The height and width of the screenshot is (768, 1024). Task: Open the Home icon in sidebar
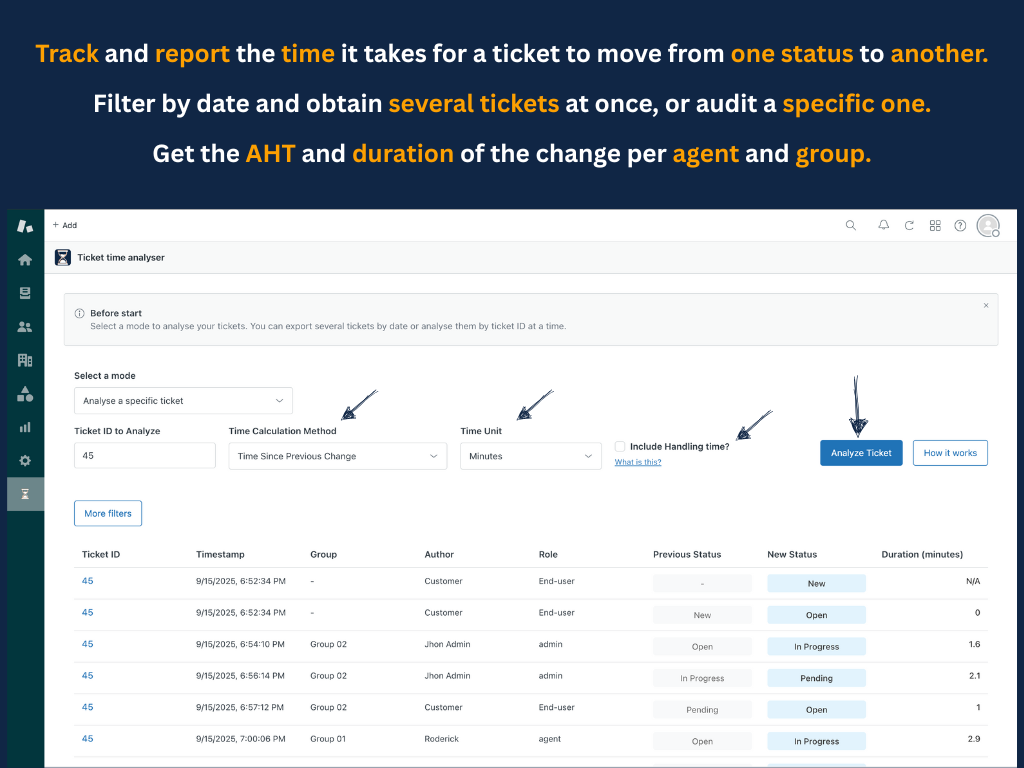pyautogui.click(x=25, y=260)
